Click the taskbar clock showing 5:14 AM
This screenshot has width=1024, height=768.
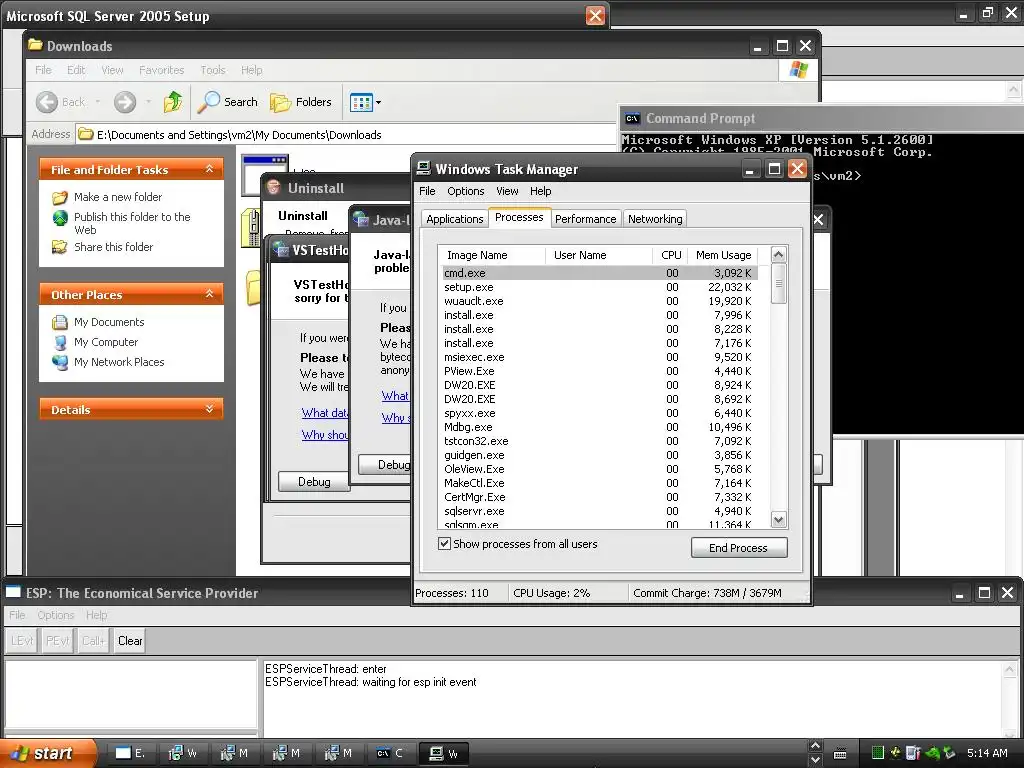point(987,753)
